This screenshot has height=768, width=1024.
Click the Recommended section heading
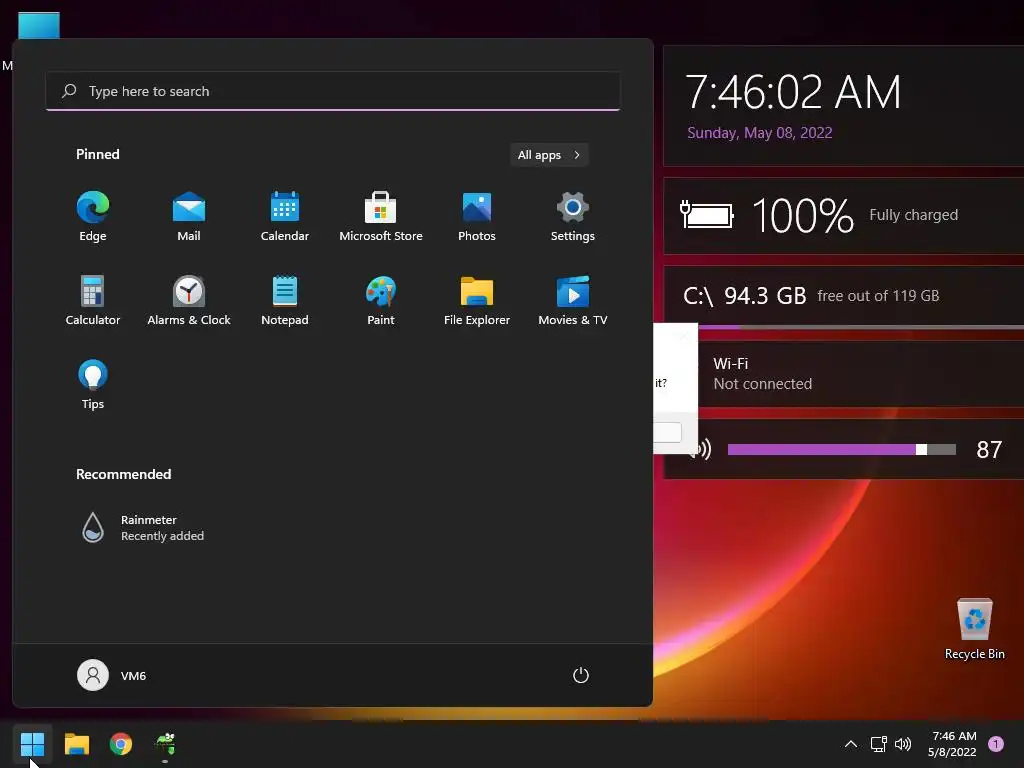123,474
